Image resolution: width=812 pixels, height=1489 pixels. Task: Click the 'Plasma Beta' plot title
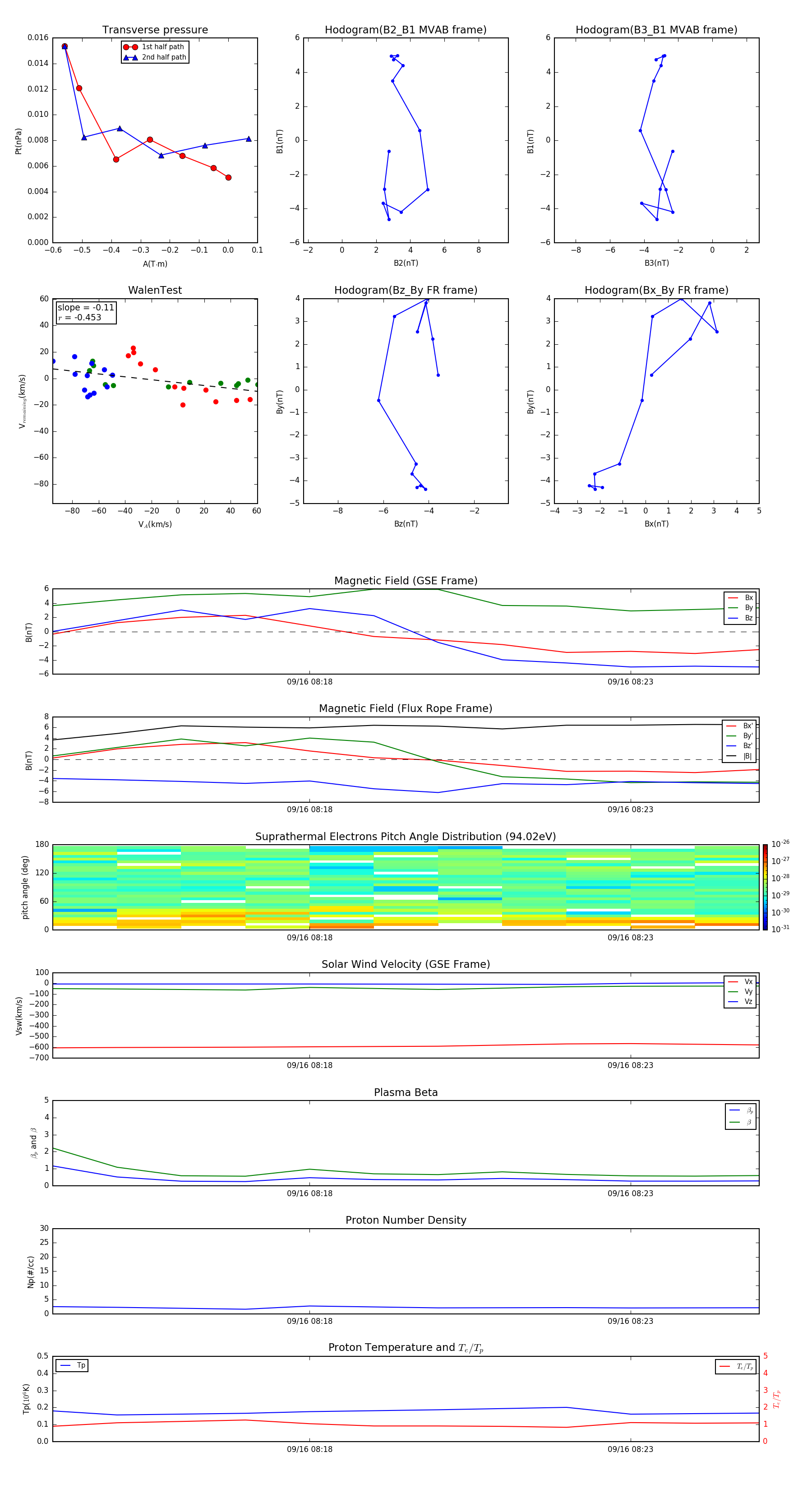click(x=406, y=1092)
